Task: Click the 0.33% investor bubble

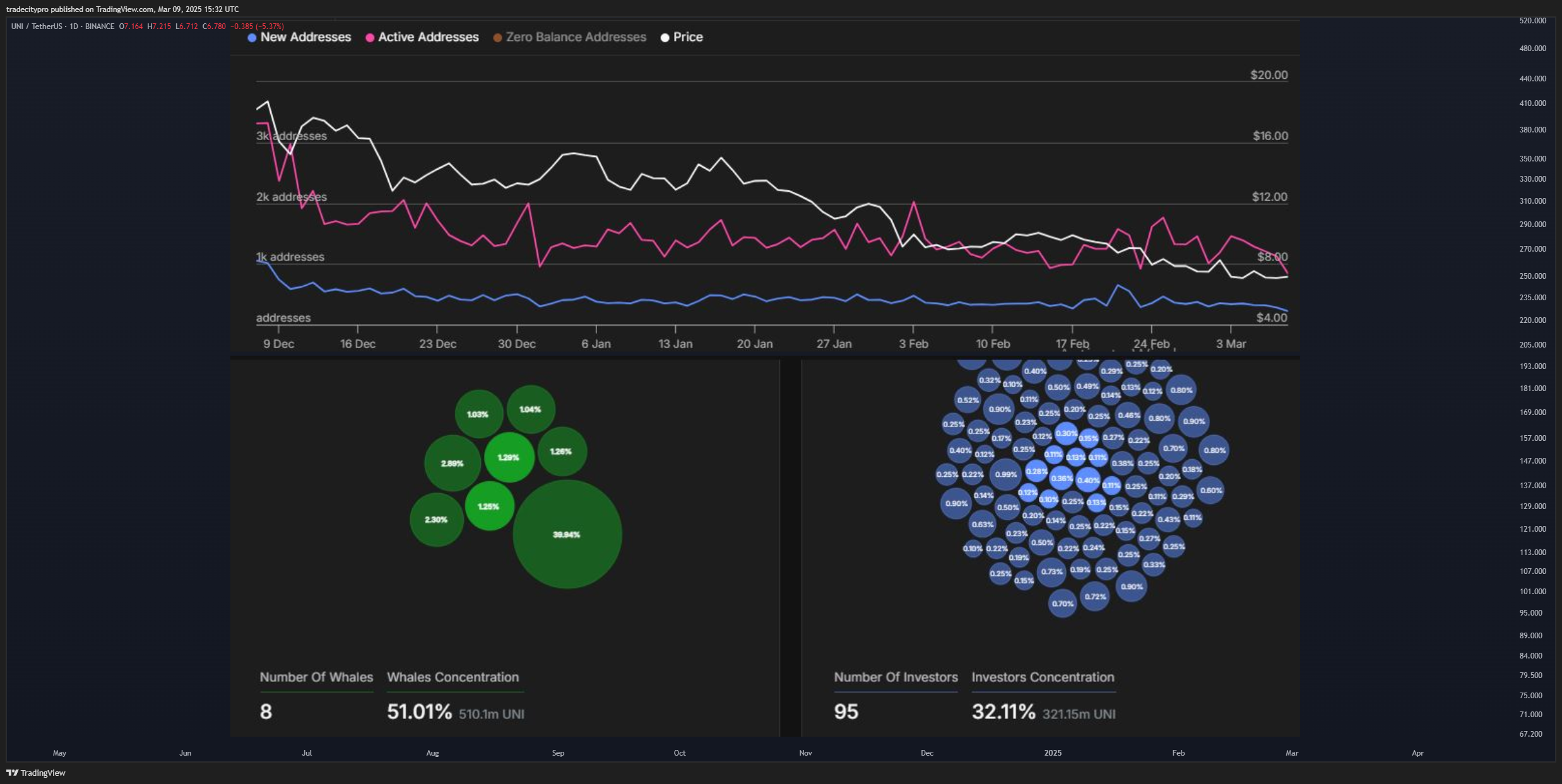Action: click(x=1154, y=565)
